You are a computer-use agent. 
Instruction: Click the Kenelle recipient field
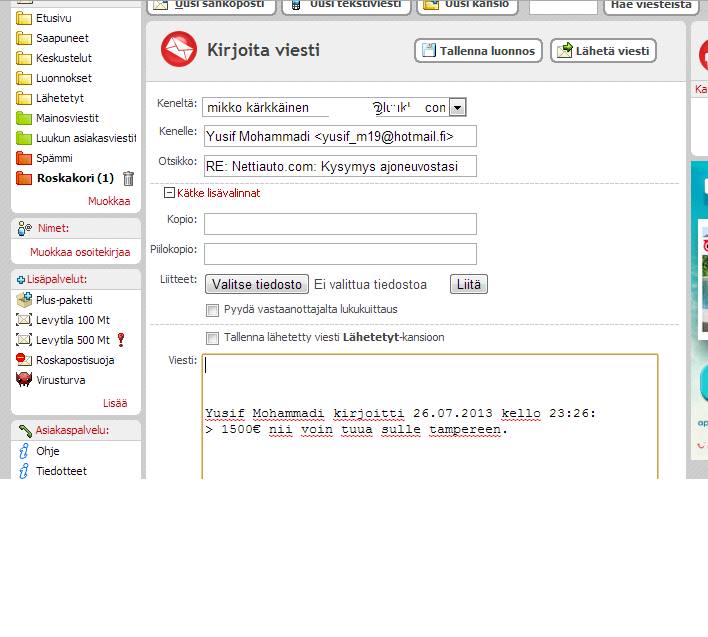pyautogui.click(x=340, y=136)
